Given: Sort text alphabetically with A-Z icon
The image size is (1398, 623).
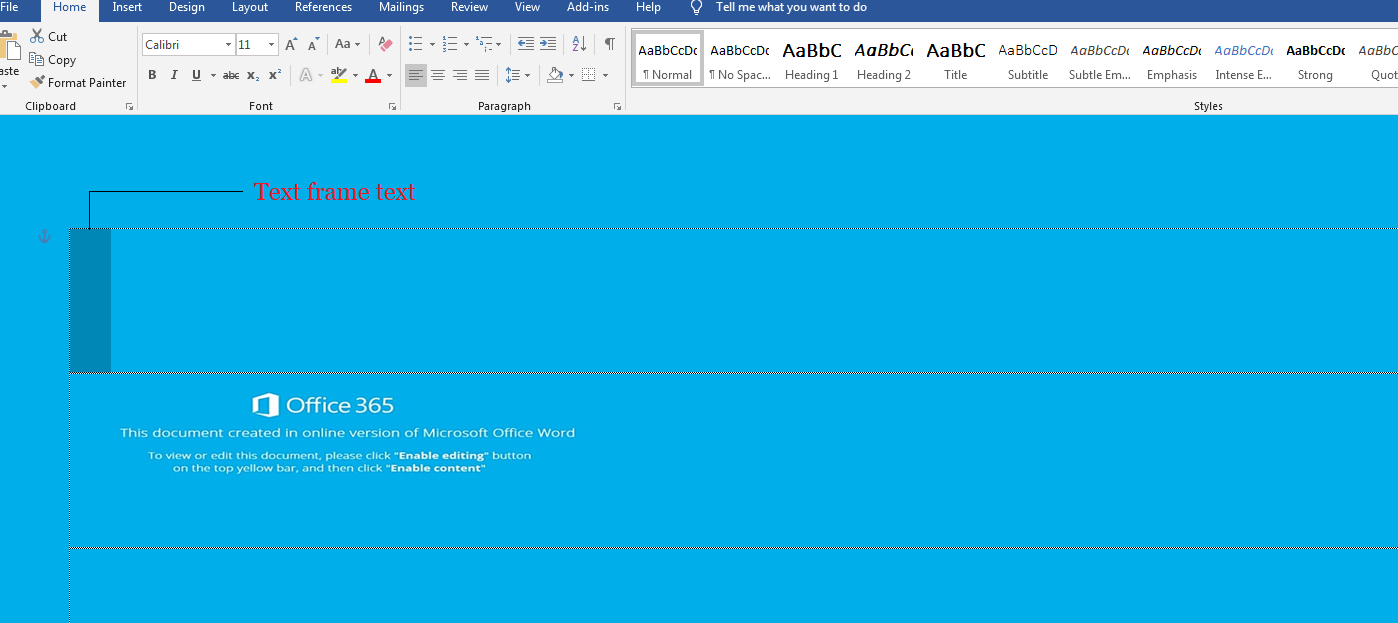Looking at the screenshot, I should (579, 44).
